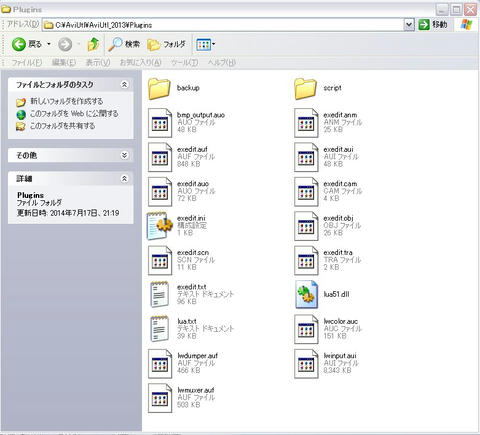Toggle the Folders pane button
Viewport: 480px width, 435px height.
166,44
